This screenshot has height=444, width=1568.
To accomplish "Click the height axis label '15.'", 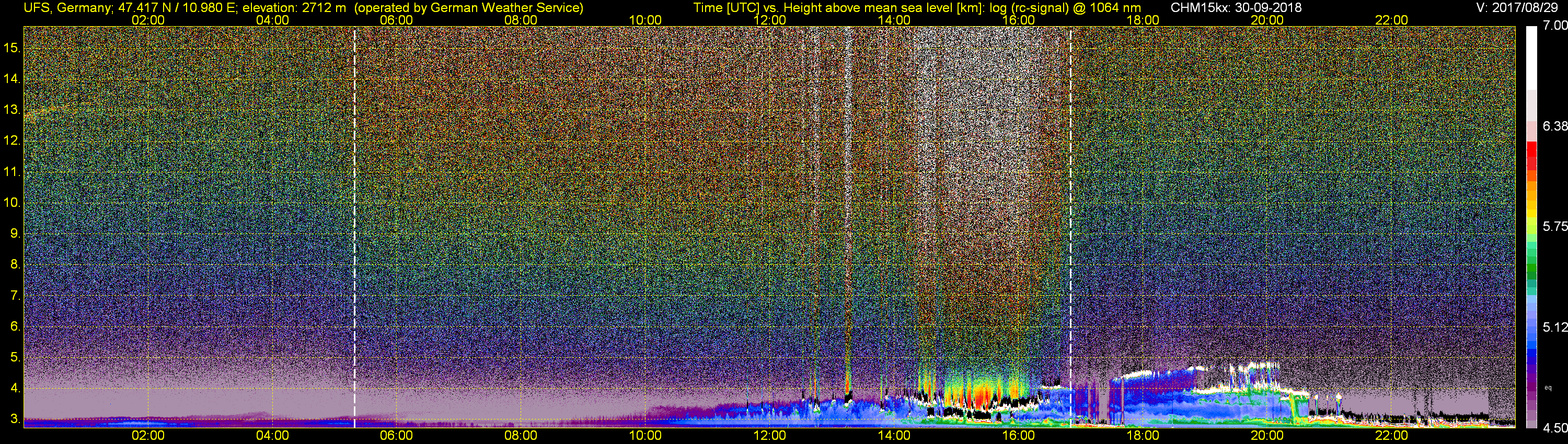I will click(x=12, y=48).
